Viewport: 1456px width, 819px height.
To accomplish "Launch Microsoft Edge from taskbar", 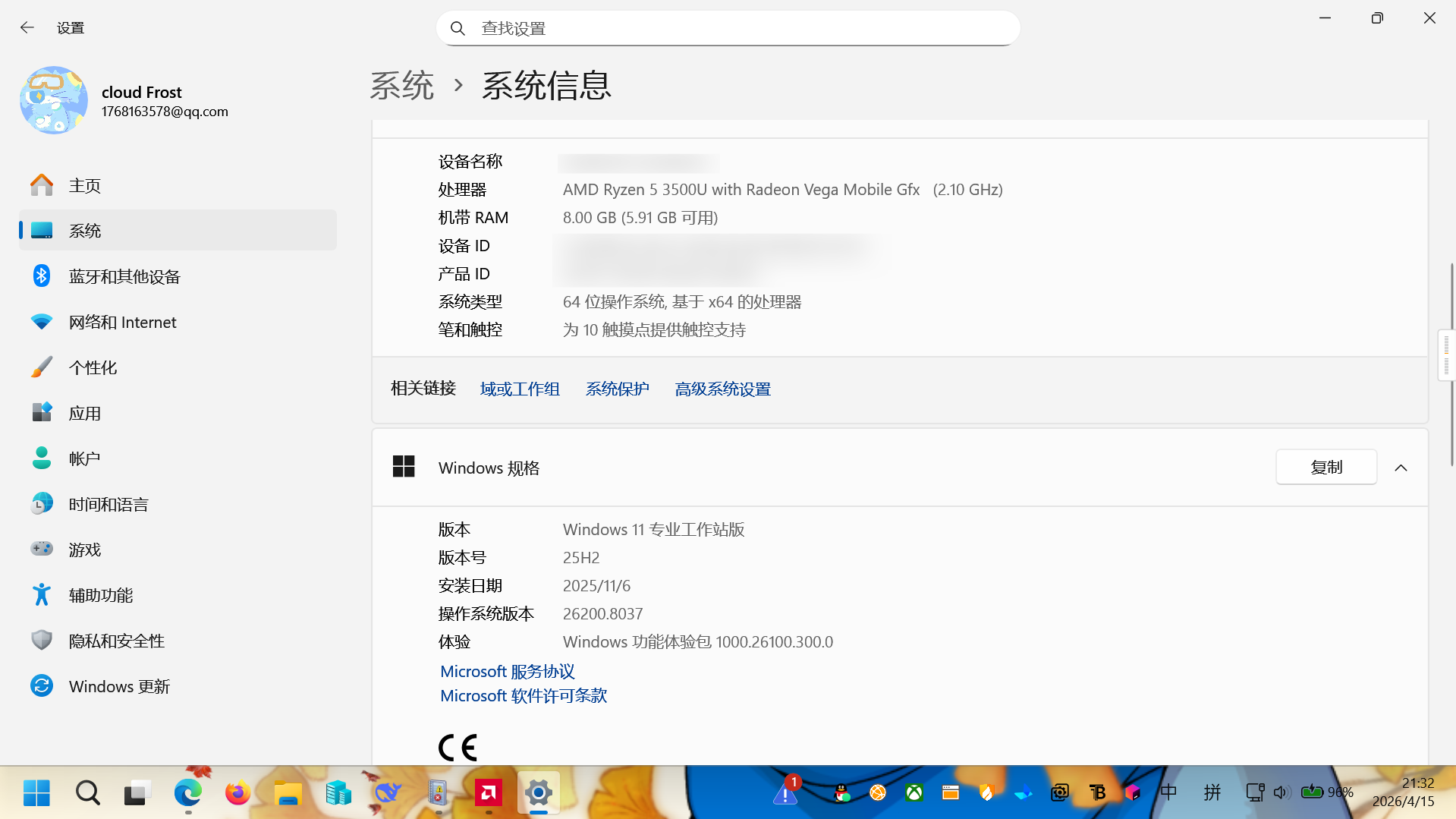I will coord(187,793).
